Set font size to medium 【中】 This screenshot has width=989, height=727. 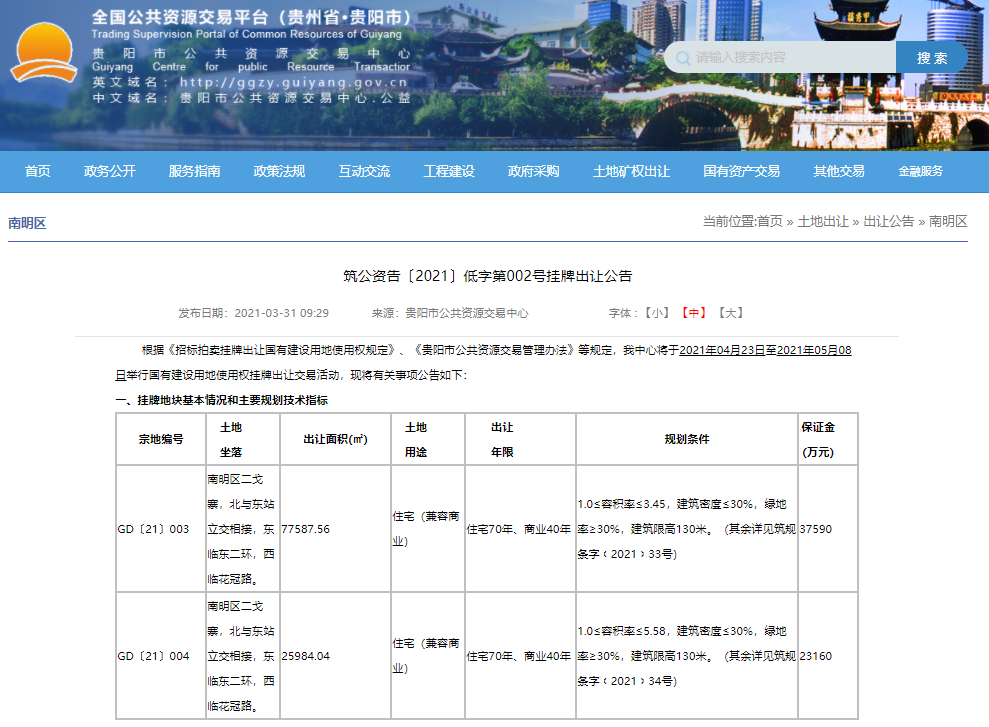(x=694, y=313)
